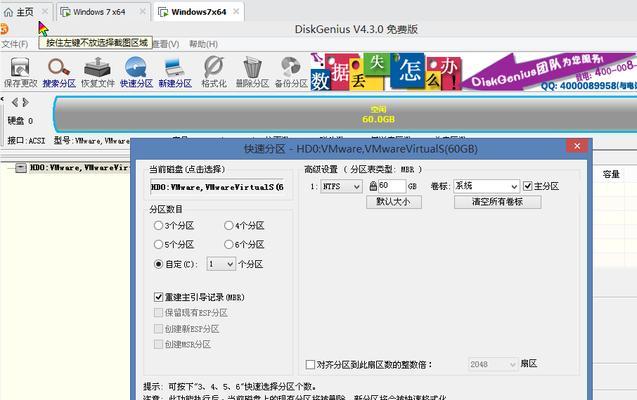The height and width of the screenshot is (400, 637).
Task: Toggle the 主分区 primary partition checkbox
Action: 527,186
